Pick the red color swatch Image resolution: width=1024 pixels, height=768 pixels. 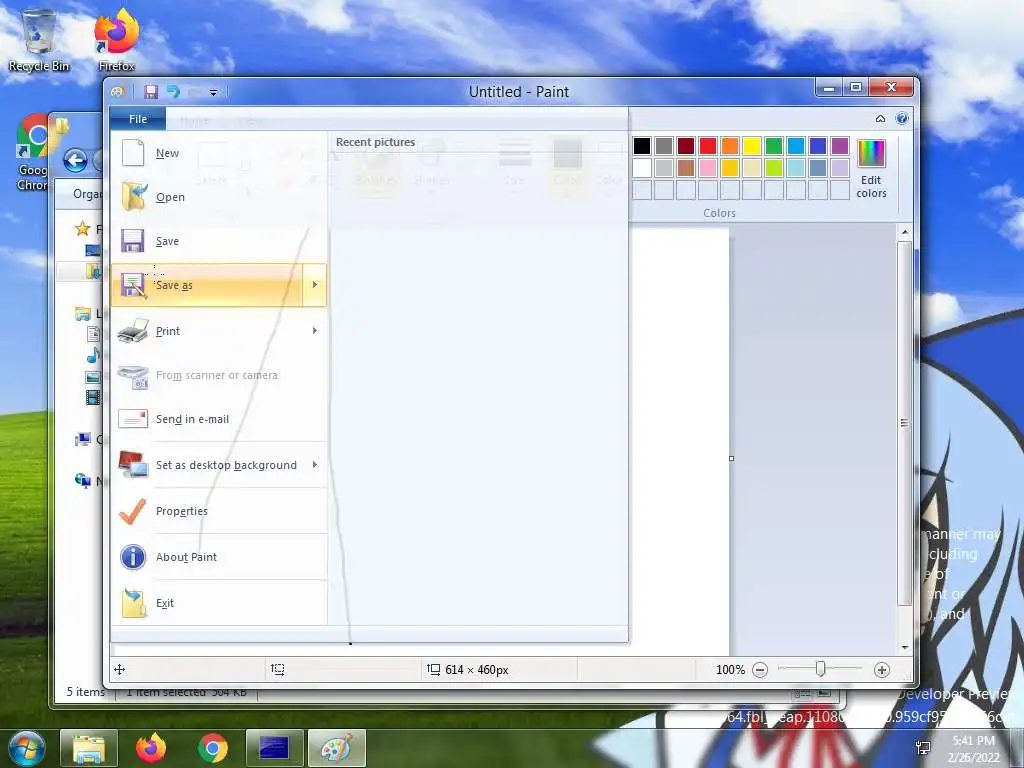click(x=708, y=146)
